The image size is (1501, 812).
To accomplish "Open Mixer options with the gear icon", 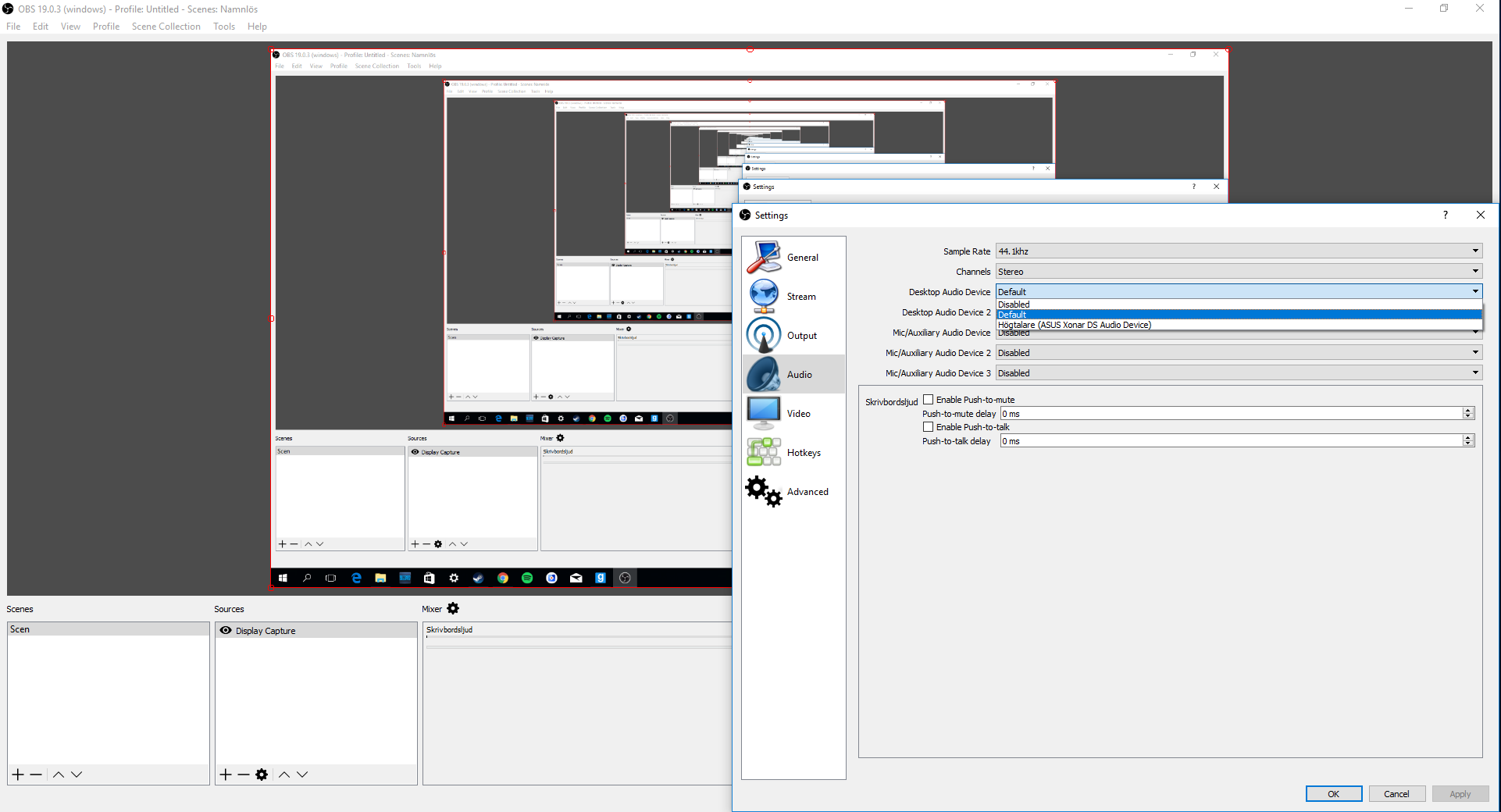I will 453,608.
